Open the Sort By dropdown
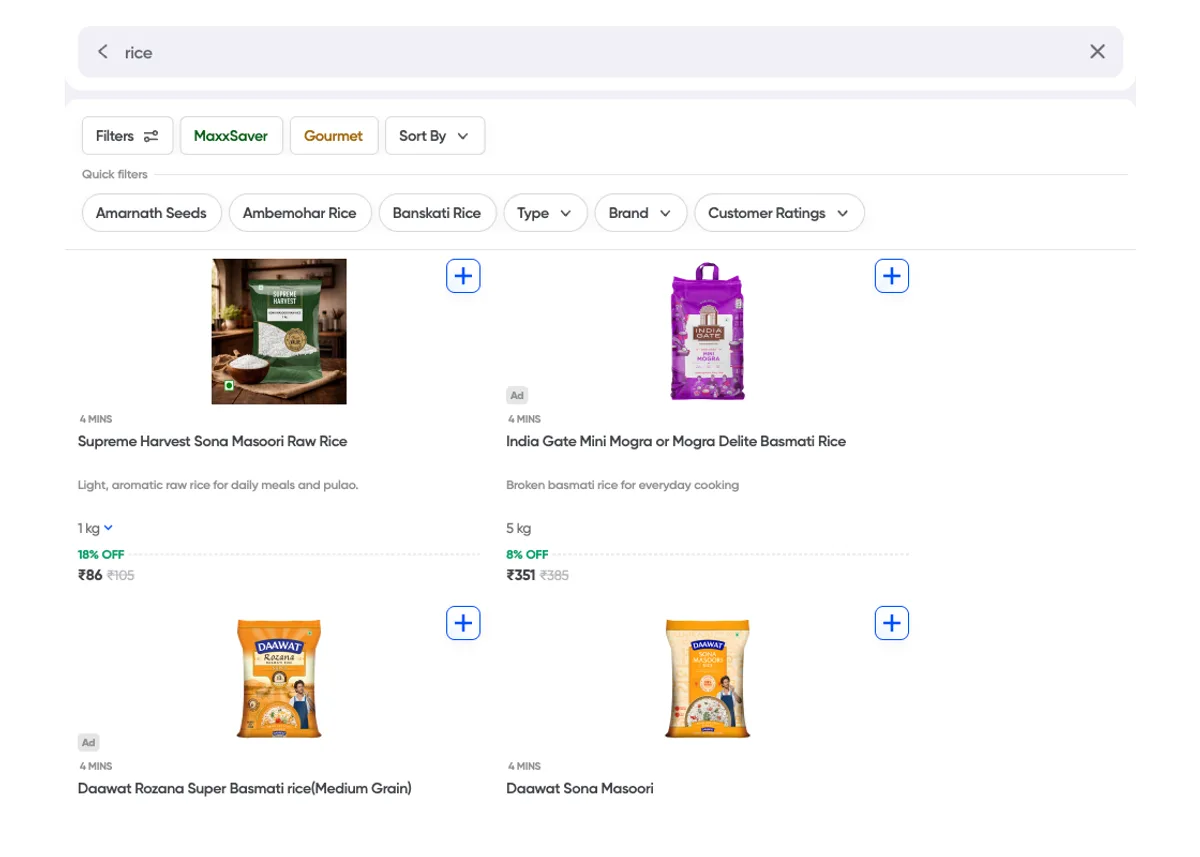Viewport: 1200px width, 857px height. [434, 136]
